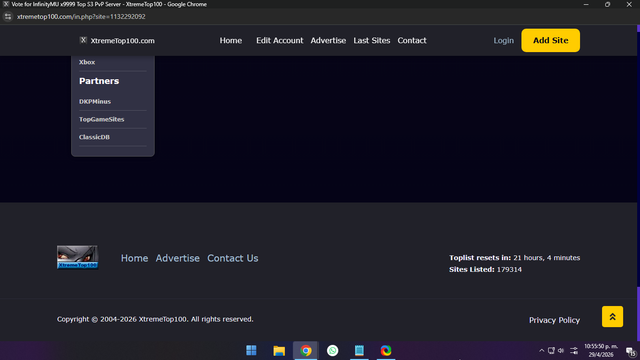
Task: Go to Home in top navigation
Action: click(x=231, y=40)
